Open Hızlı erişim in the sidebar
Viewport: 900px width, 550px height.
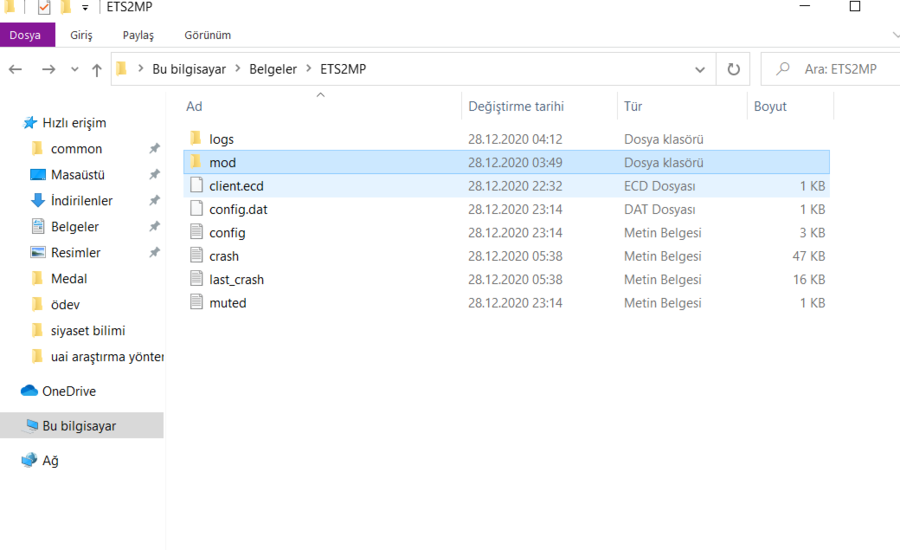[73, 123]
